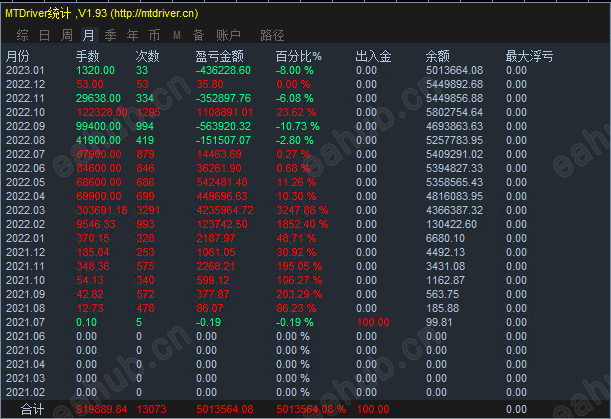Click profit value 1108891.01
The width and height of the screenshot is (611, 419).
click(x=225, y=113)
